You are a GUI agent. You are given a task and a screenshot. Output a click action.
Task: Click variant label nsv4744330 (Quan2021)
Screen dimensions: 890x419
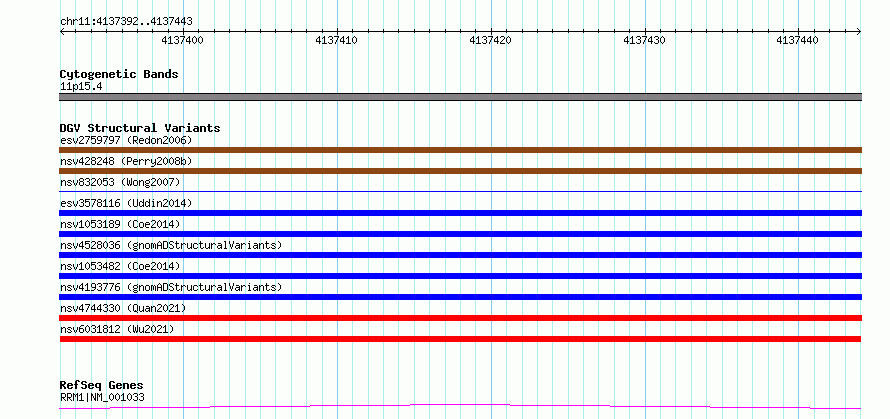[123, 308]
